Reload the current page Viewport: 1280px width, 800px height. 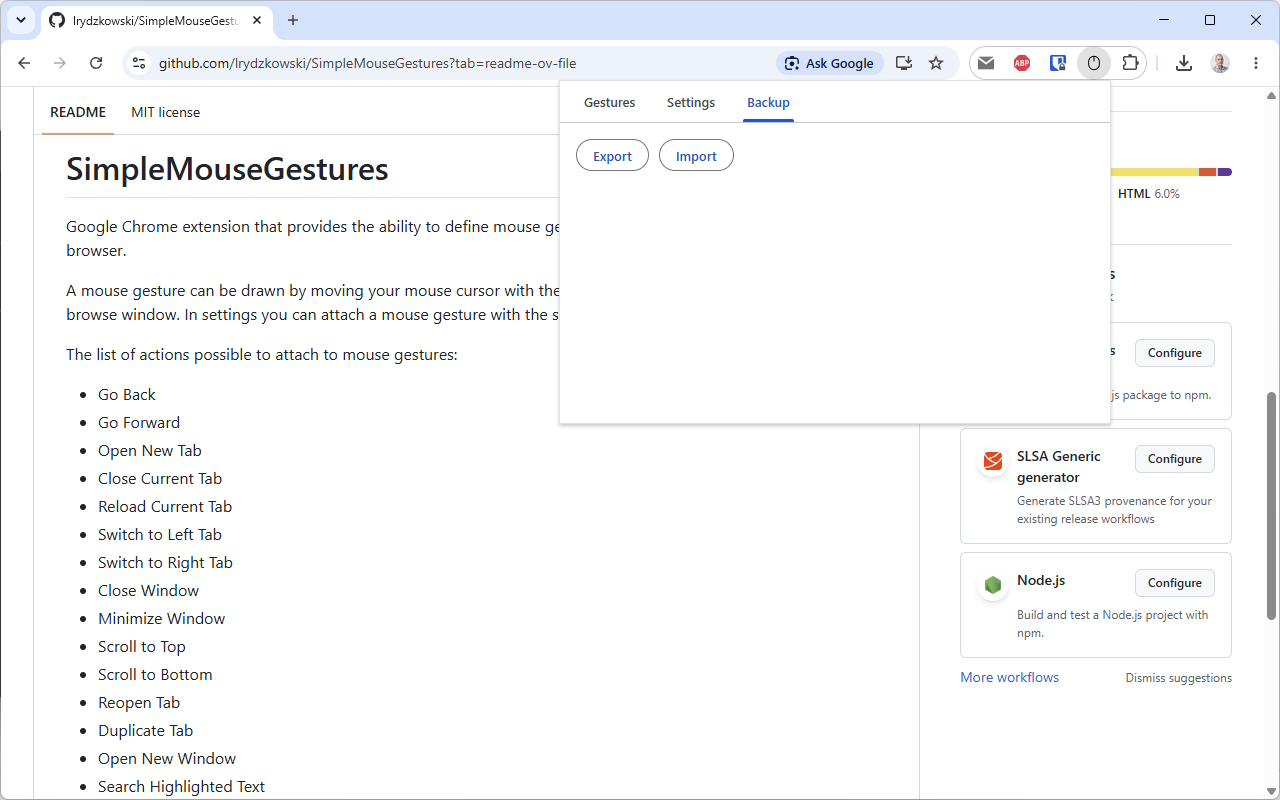pyautogui.click(x=96, y=63)
